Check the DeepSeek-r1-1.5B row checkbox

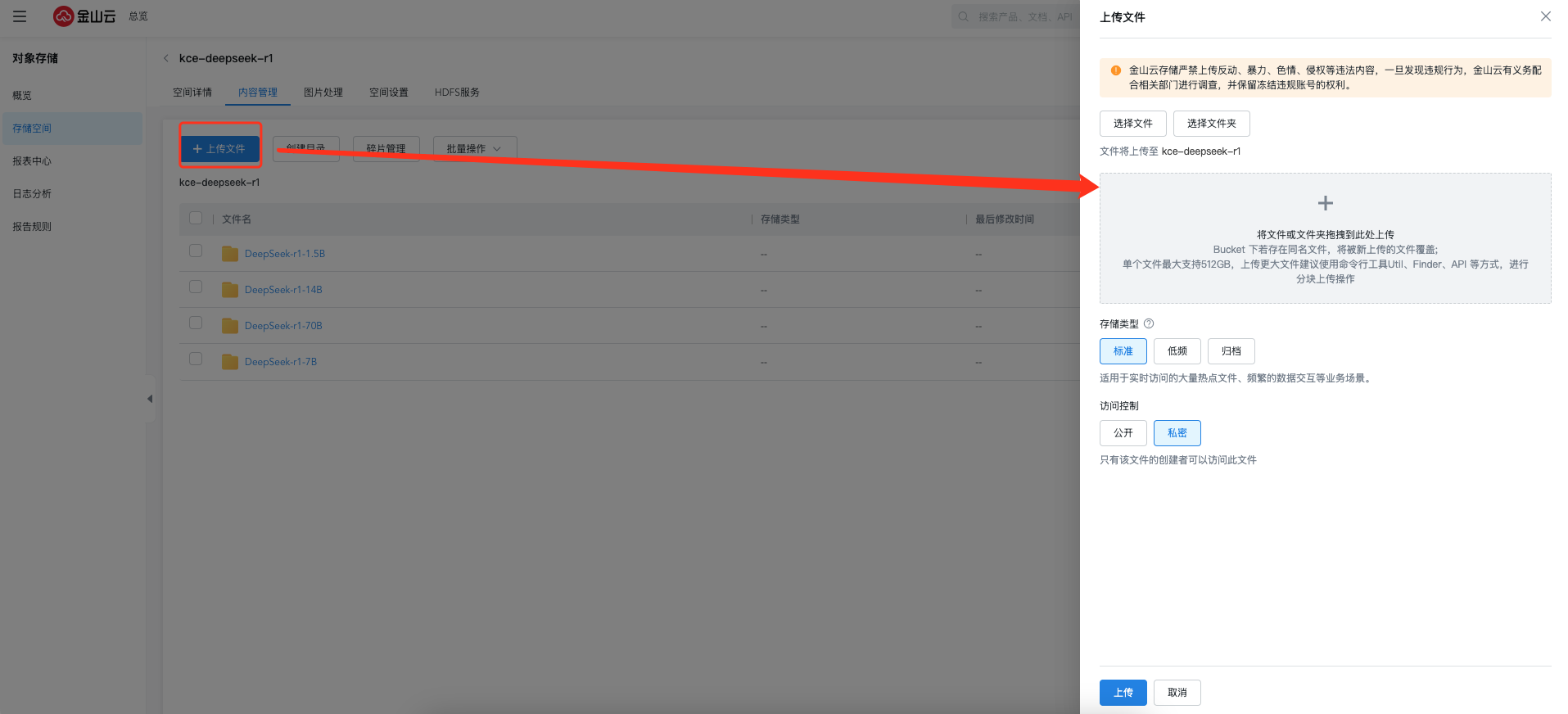click(x=196, y=251)
